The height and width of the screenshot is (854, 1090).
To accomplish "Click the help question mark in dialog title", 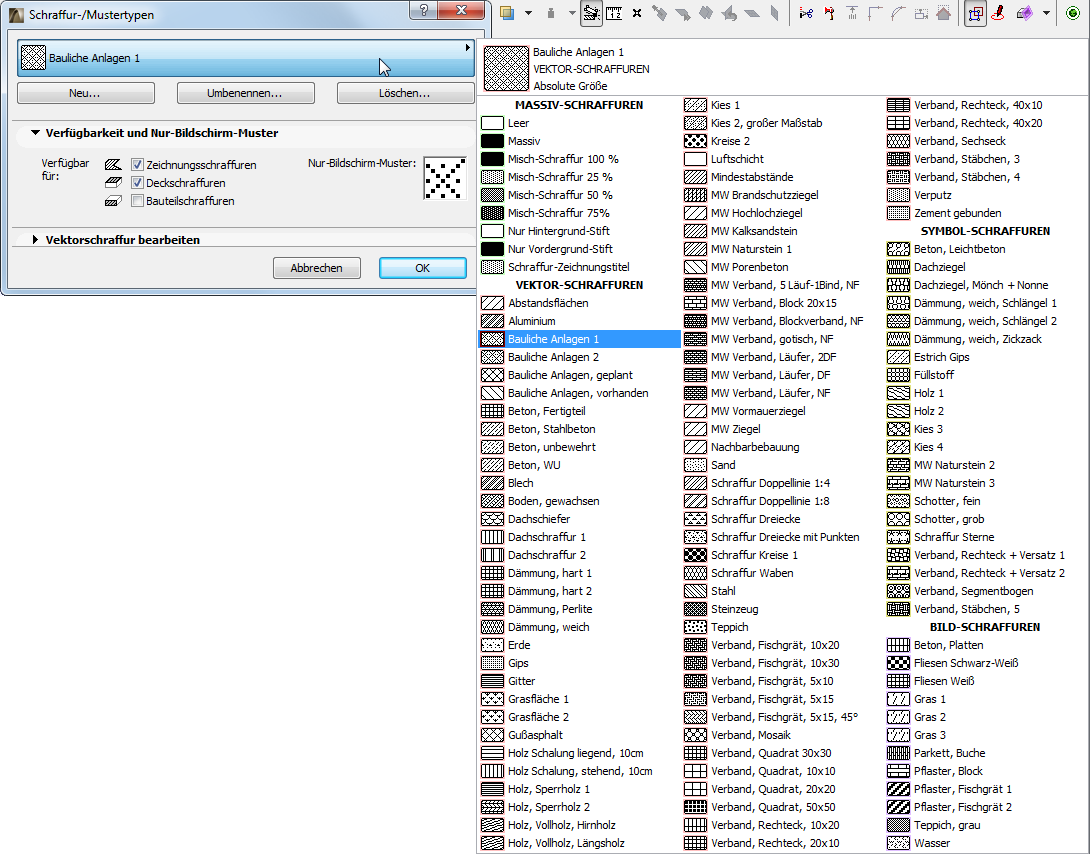I will [423, 10].
